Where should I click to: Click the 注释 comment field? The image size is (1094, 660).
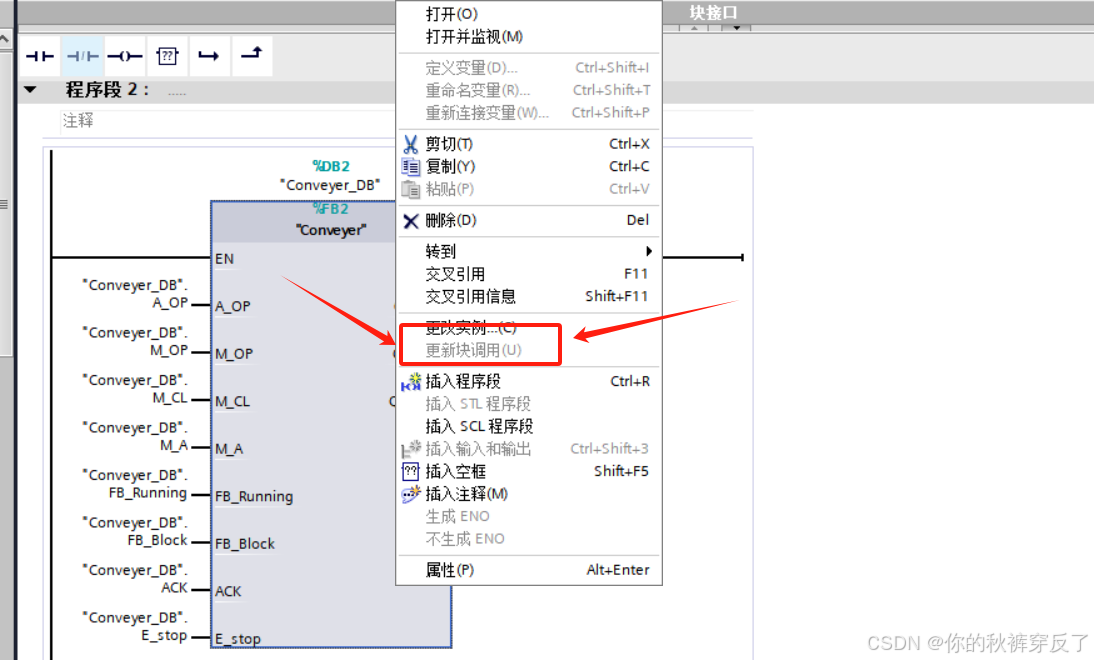76,122
